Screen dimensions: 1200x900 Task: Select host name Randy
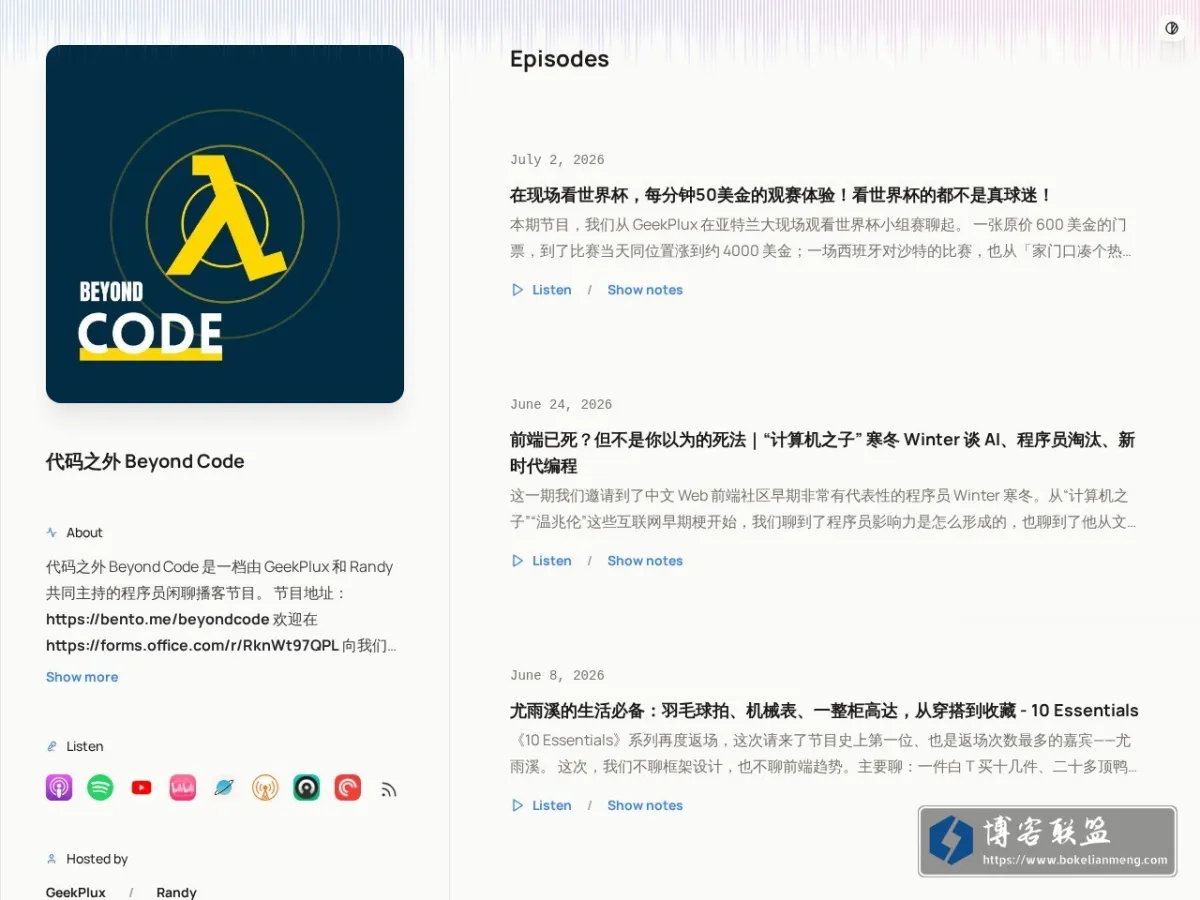click(x=176, y=892)
